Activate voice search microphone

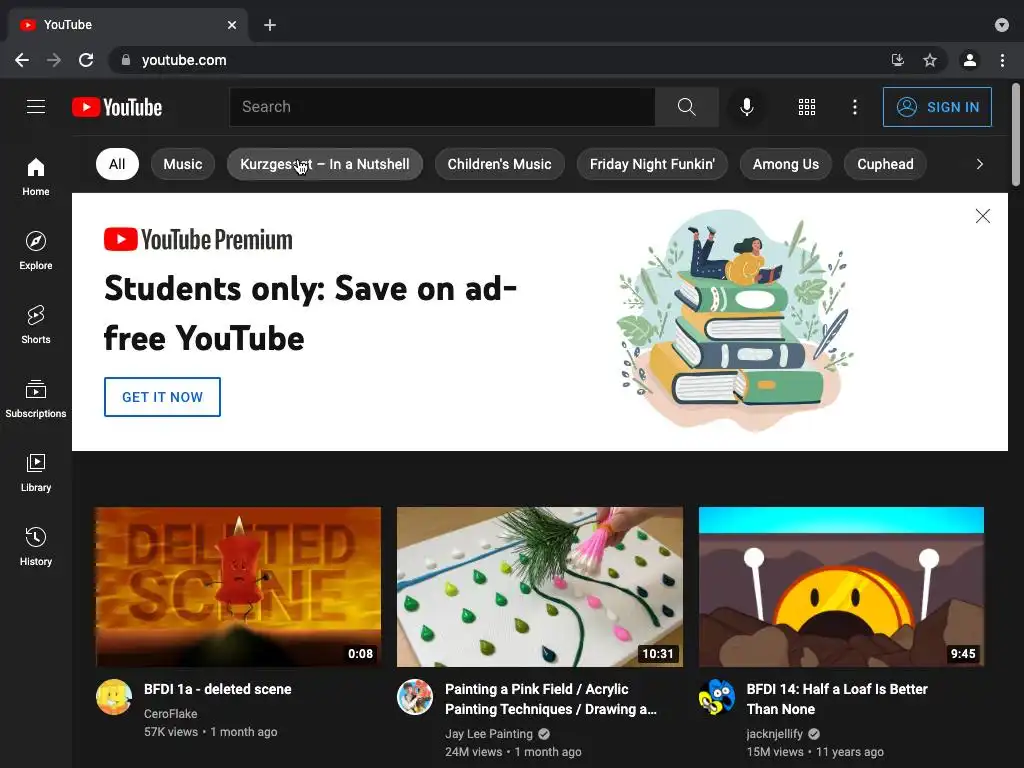pos(746,106)
